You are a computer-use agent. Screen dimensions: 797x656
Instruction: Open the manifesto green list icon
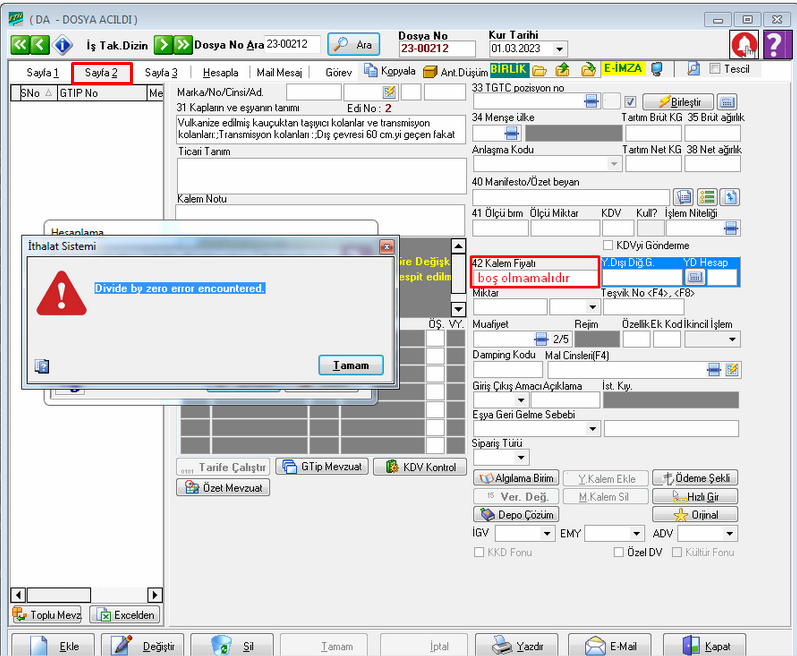coord(707,197)
